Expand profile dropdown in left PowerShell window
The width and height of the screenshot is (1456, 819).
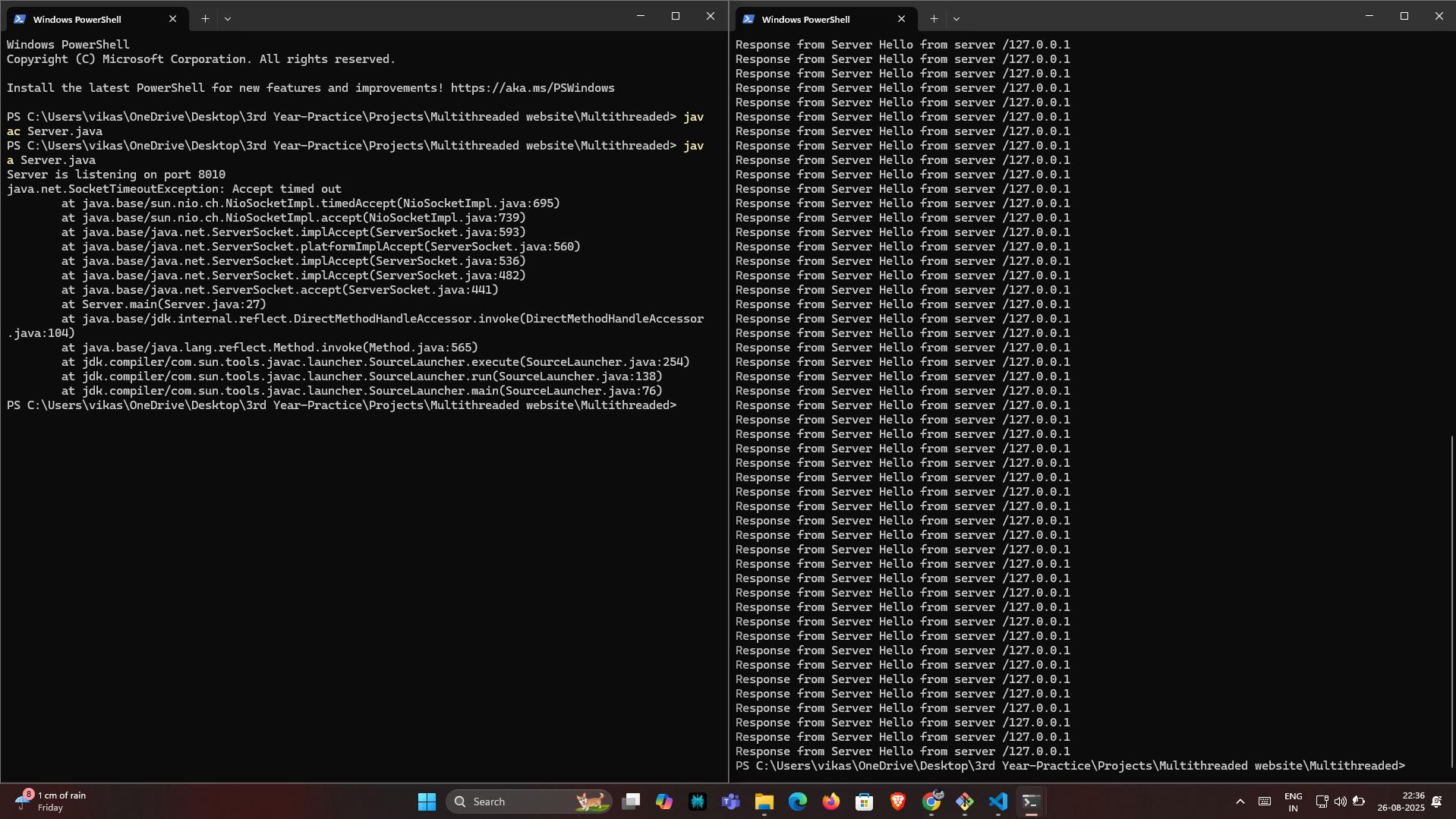(x=228, y=19)
